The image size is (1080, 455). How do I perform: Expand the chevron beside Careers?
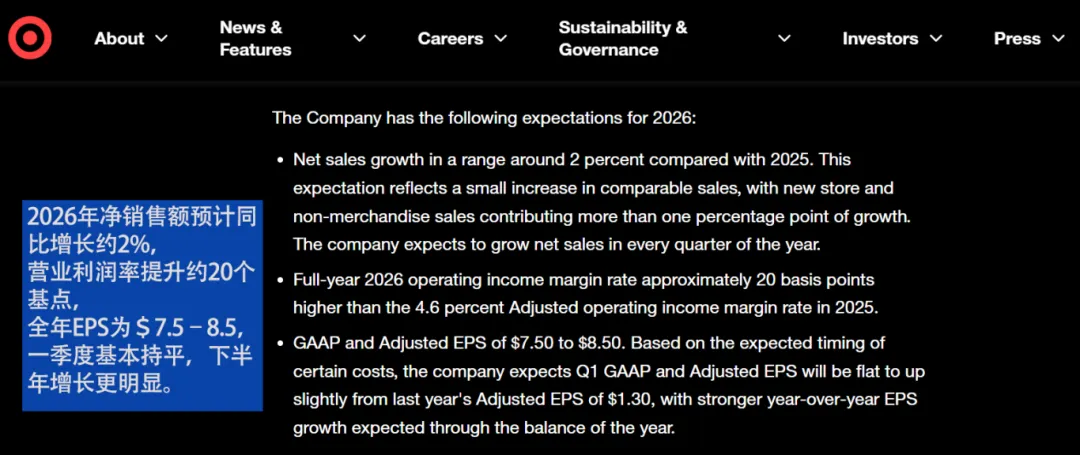pyautogui.click(x=501, y=39)
